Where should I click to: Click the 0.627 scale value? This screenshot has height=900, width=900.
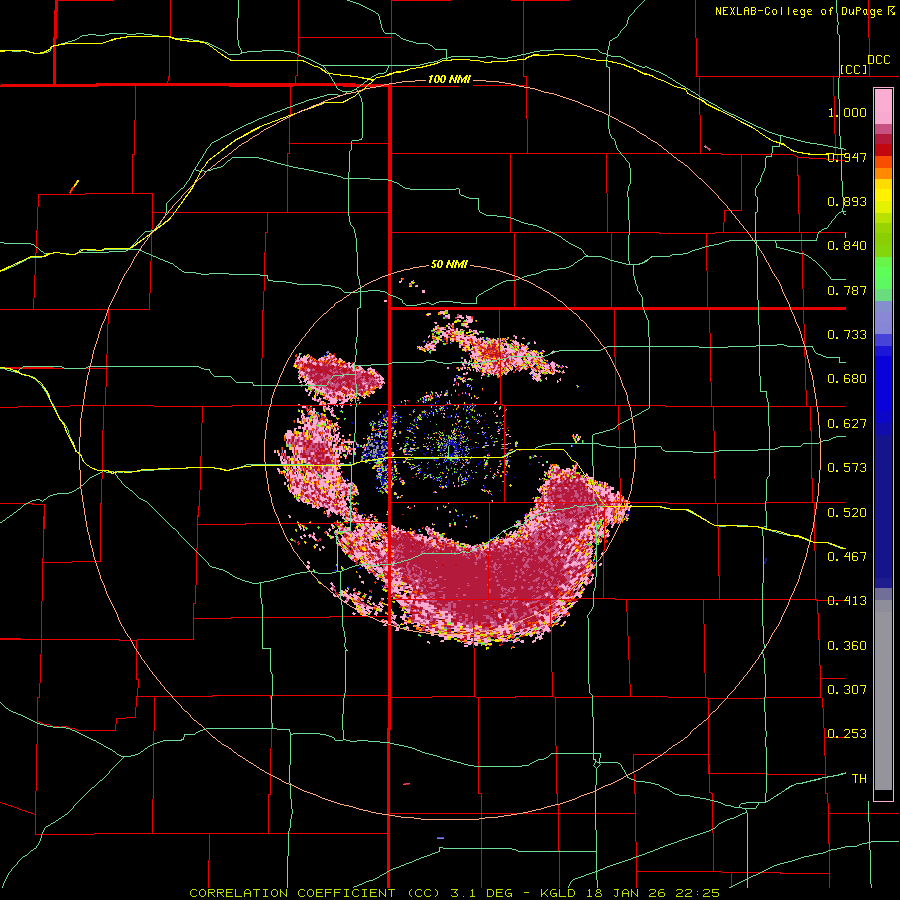click(847, 424)
